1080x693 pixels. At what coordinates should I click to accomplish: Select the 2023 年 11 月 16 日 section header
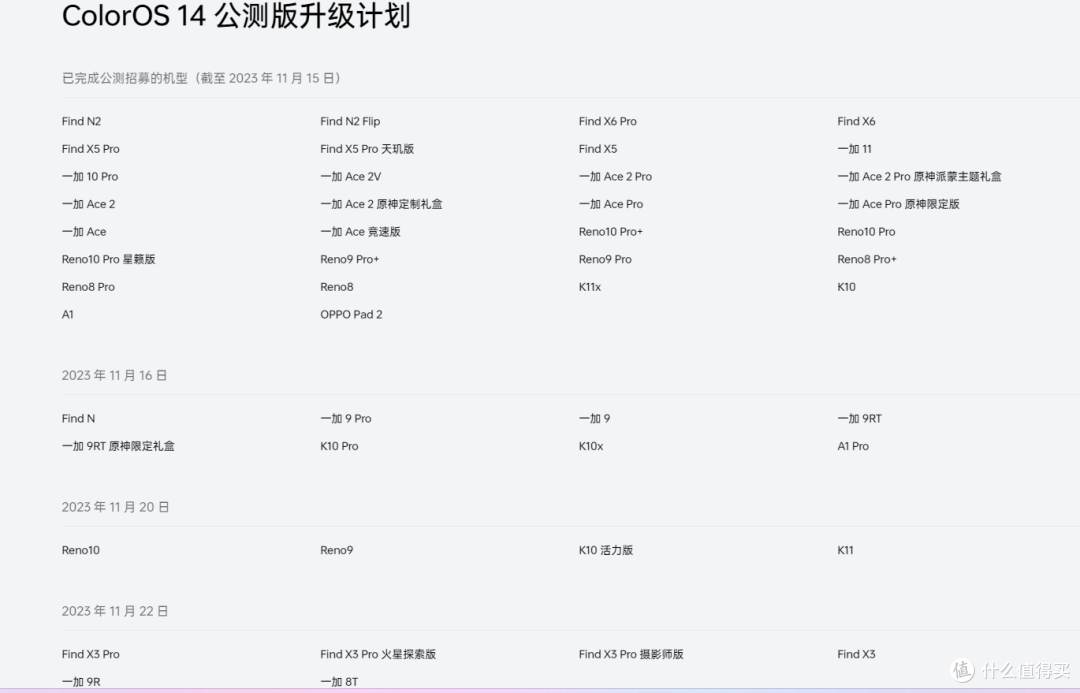tap(114, 375)
